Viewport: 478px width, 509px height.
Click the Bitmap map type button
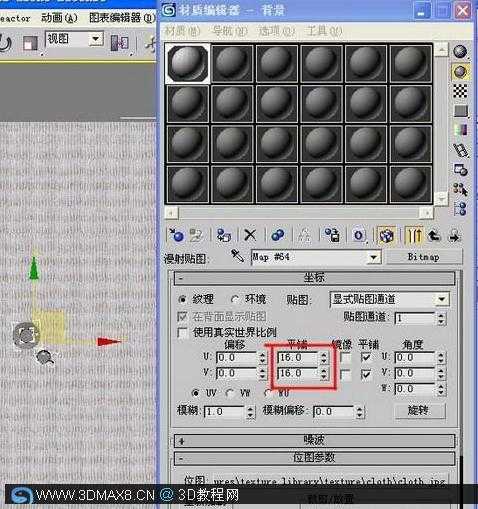424,257
